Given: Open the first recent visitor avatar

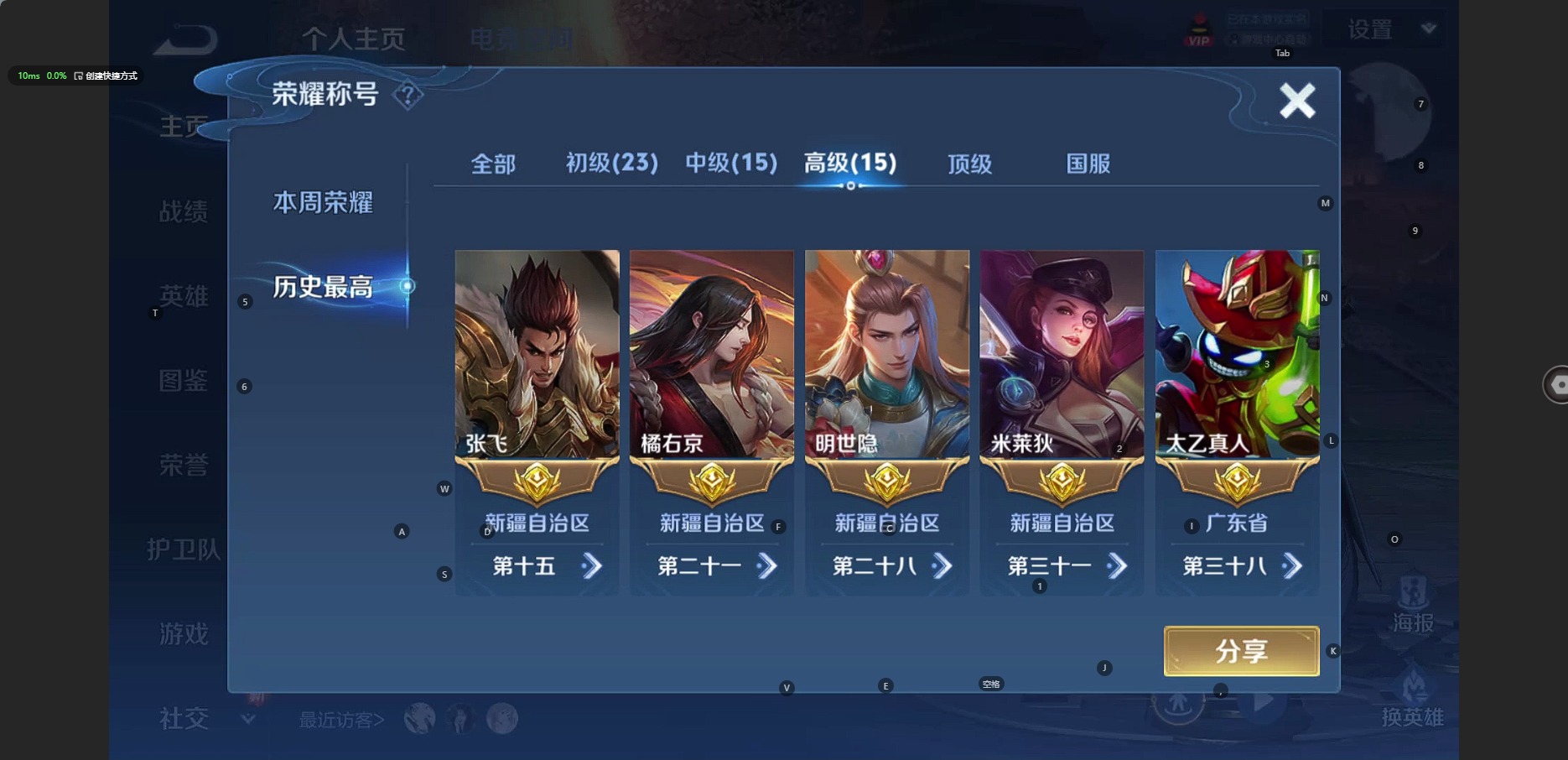Looking at the screenshot, I should coord(419,718).
